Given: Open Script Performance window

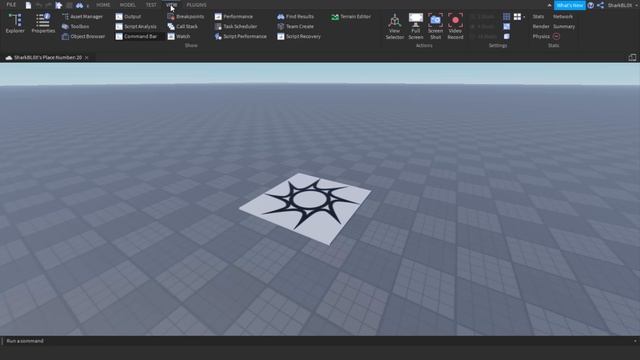Looking at the screenshot, I should pyautogui.click(x=240, y=36).
